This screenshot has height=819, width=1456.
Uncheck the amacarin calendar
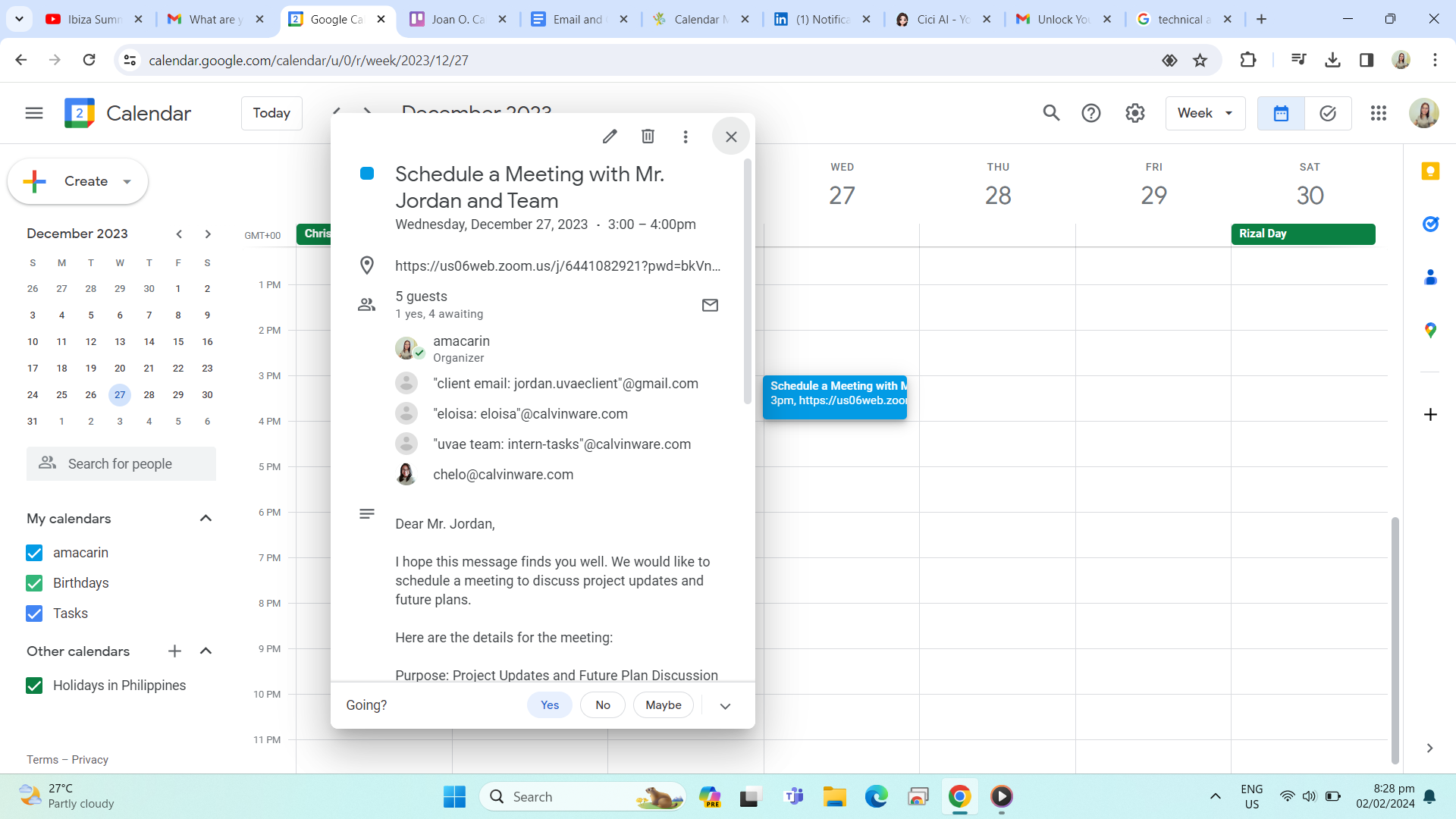[34, 553]
